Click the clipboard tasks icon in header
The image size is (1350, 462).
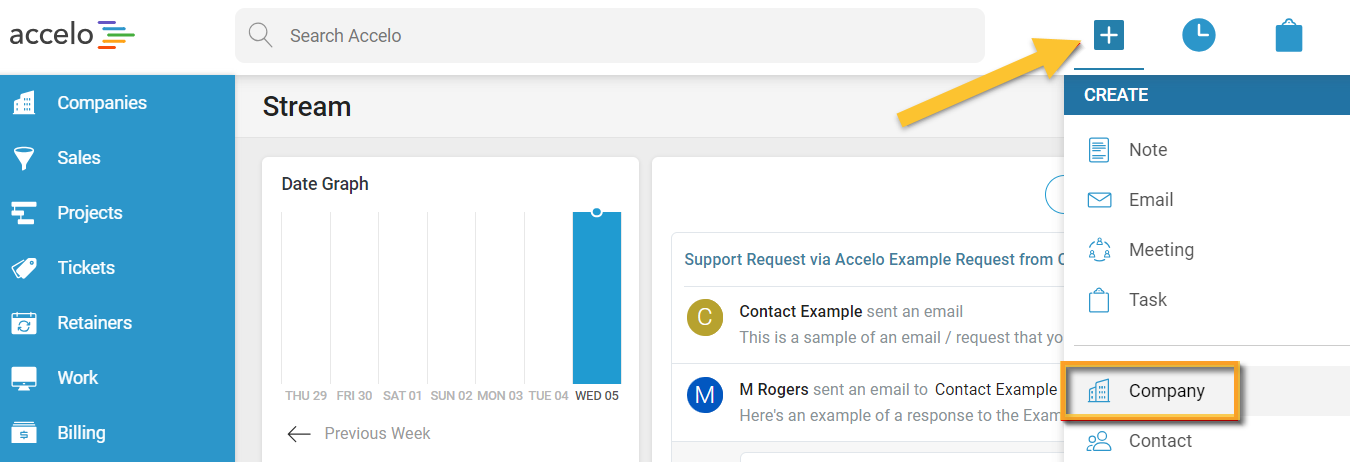click(1288, 37)
